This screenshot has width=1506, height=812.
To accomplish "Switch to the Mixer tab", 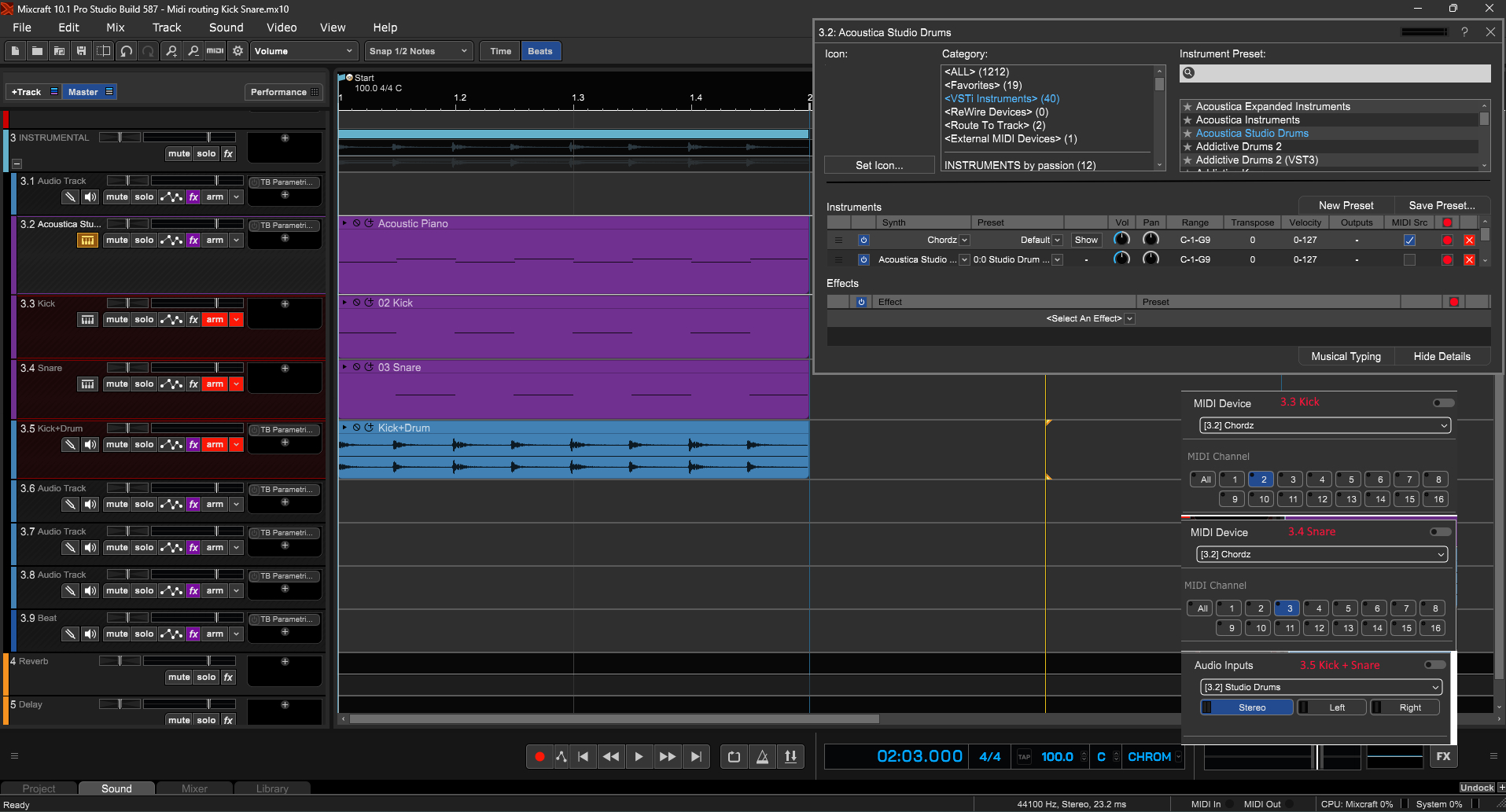I will point(194,788).
